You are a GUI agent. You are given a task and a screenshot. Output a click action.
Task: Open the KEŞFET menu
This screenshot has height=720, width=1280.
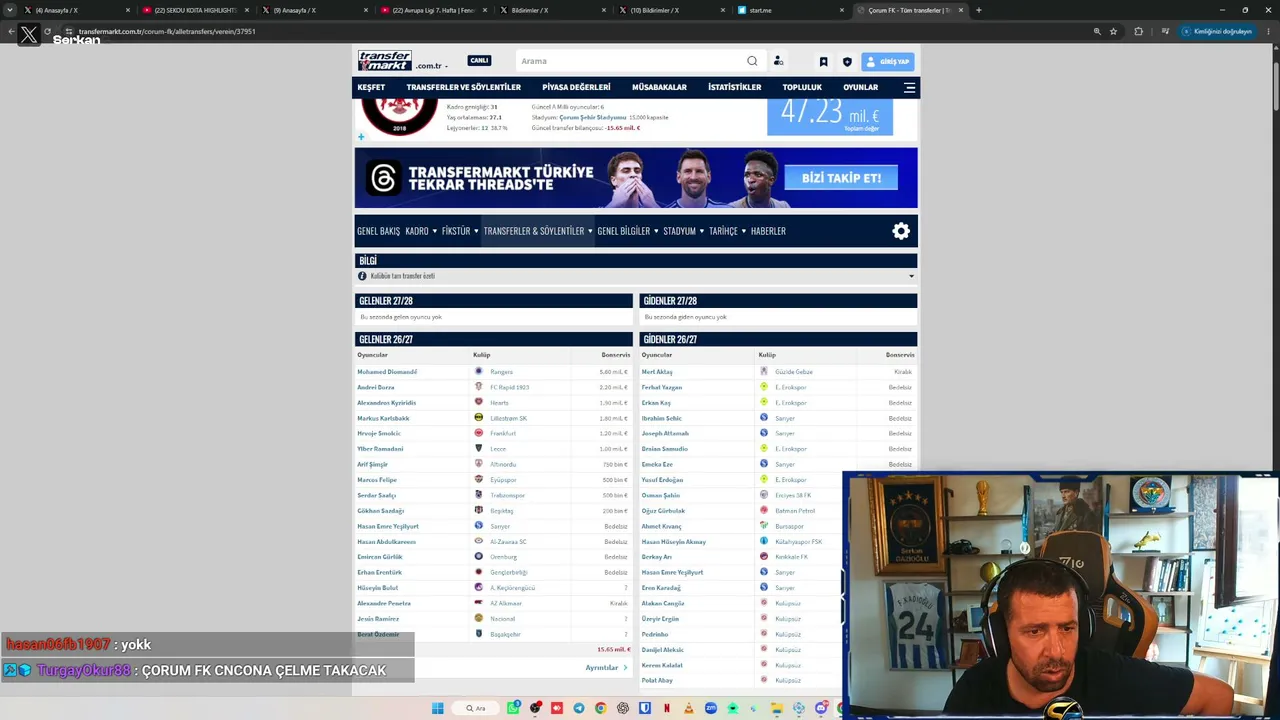point(371,87)
